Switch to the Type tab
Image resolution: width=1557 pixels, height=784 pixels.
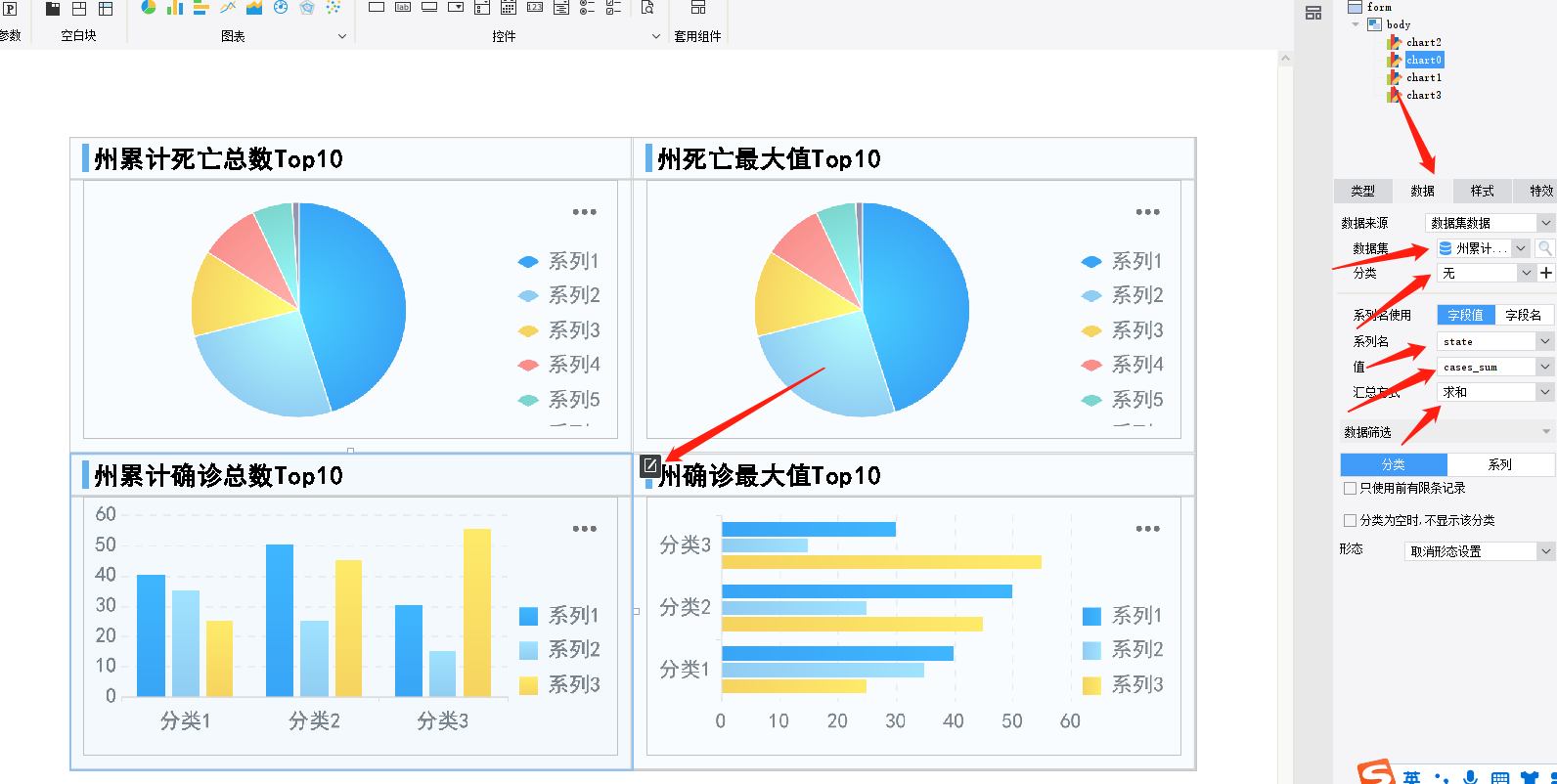point(1362,191)
